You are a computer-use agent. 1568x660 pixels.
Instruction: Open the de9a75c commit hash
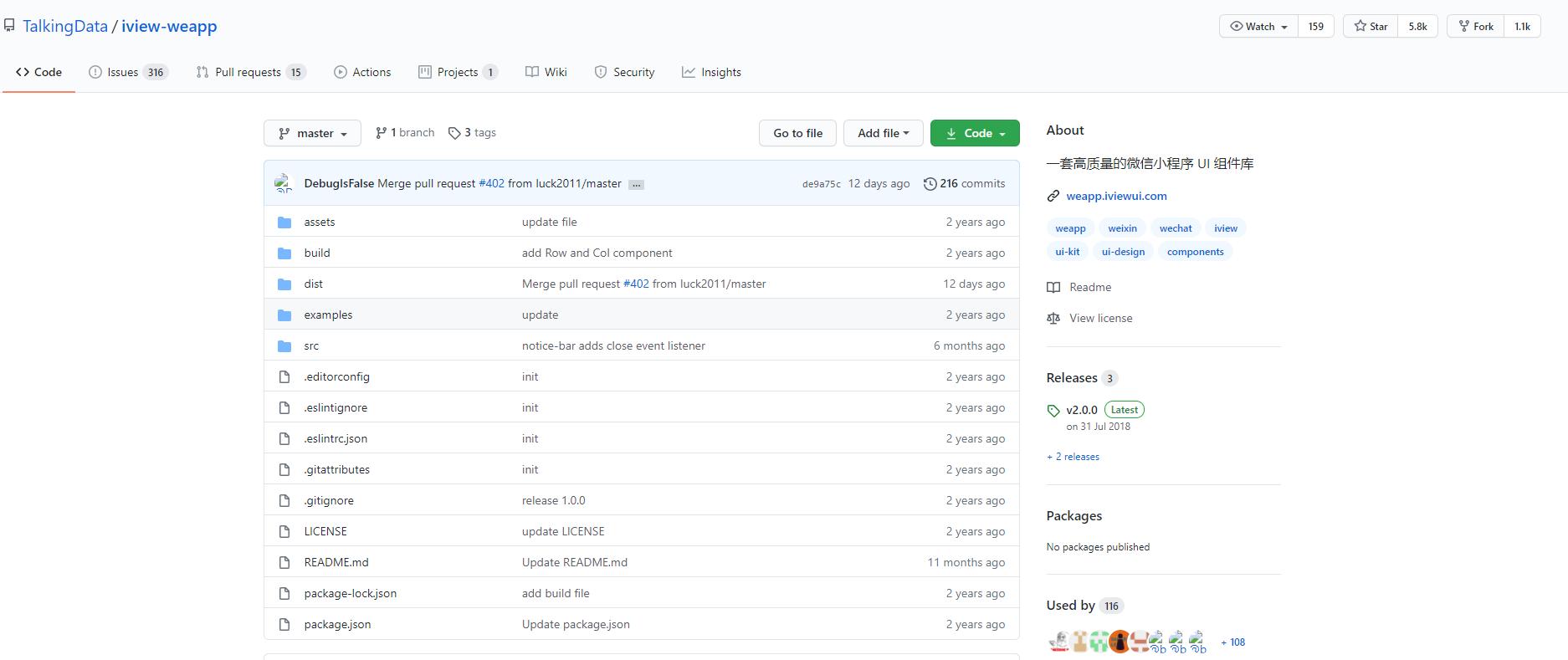coord(822,184)
